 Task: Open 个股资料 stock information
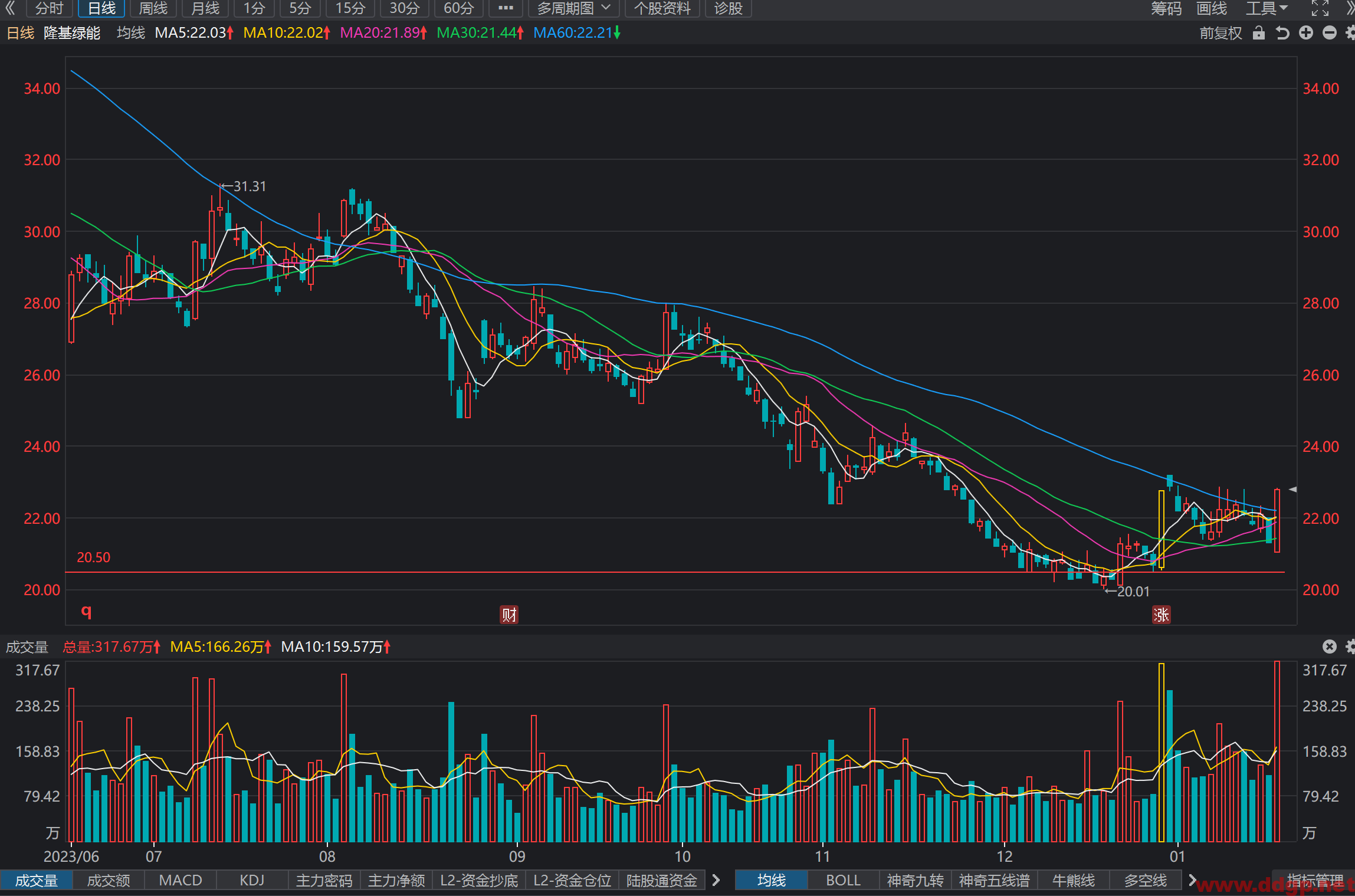[x=662, y=8]
